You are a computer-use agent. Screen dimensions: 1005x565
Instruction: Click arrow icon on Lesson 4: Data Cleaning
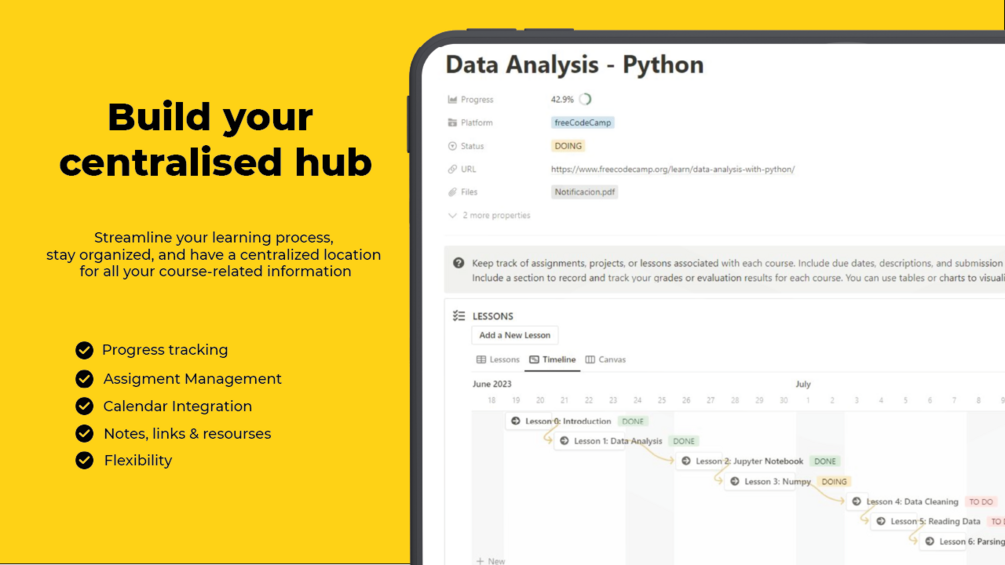pos(857,501)
